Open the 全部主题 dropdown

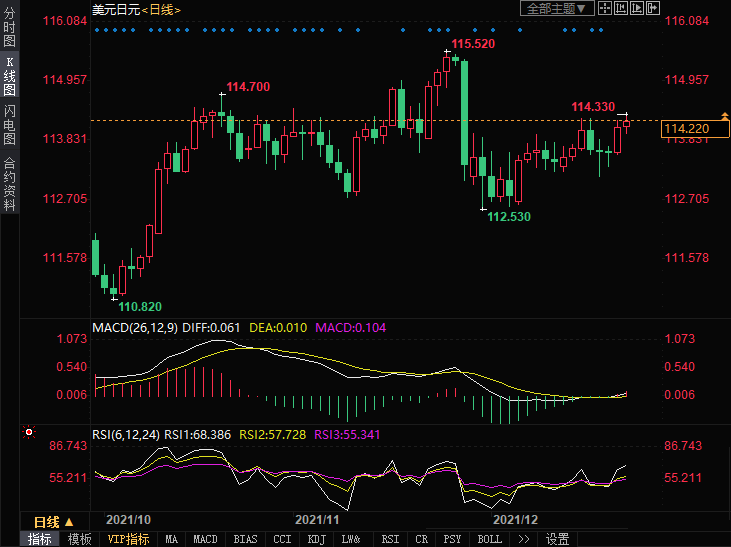pyautogui.click(x=558, y=9)
